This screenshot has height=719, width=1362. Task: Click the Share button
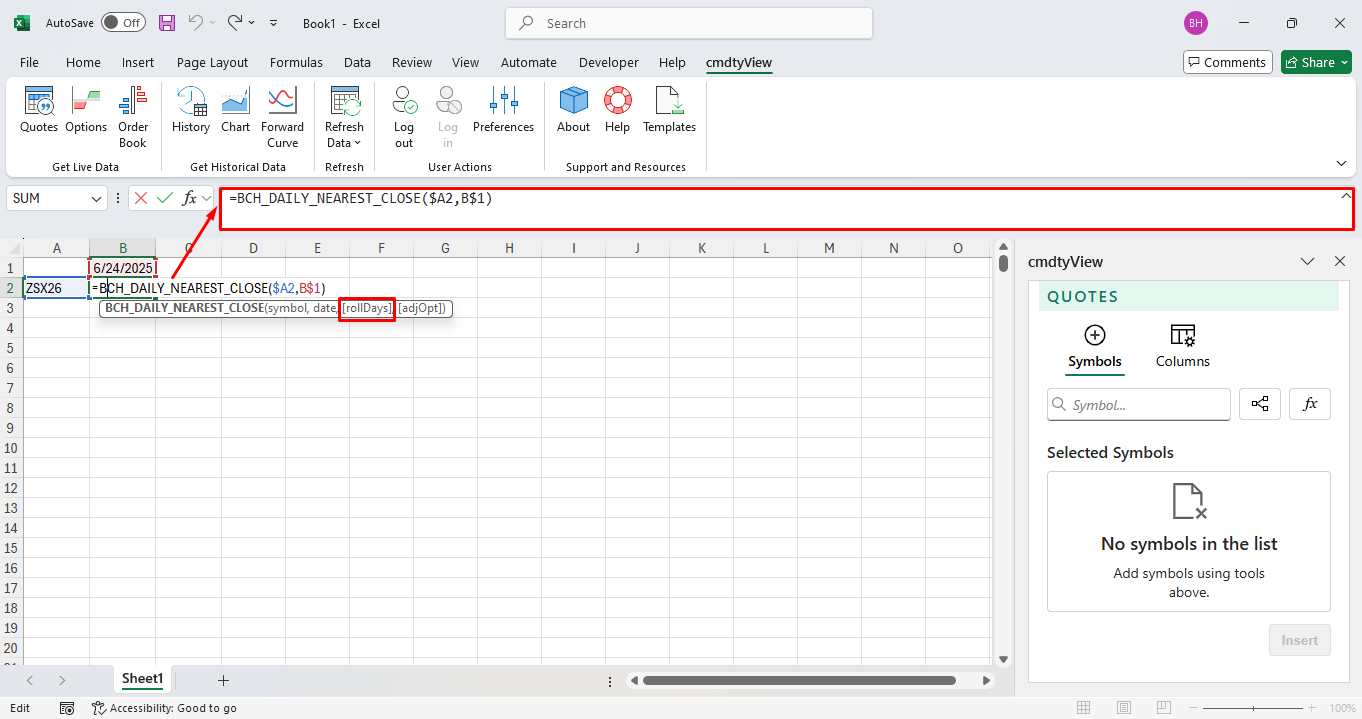[1317, 62]
